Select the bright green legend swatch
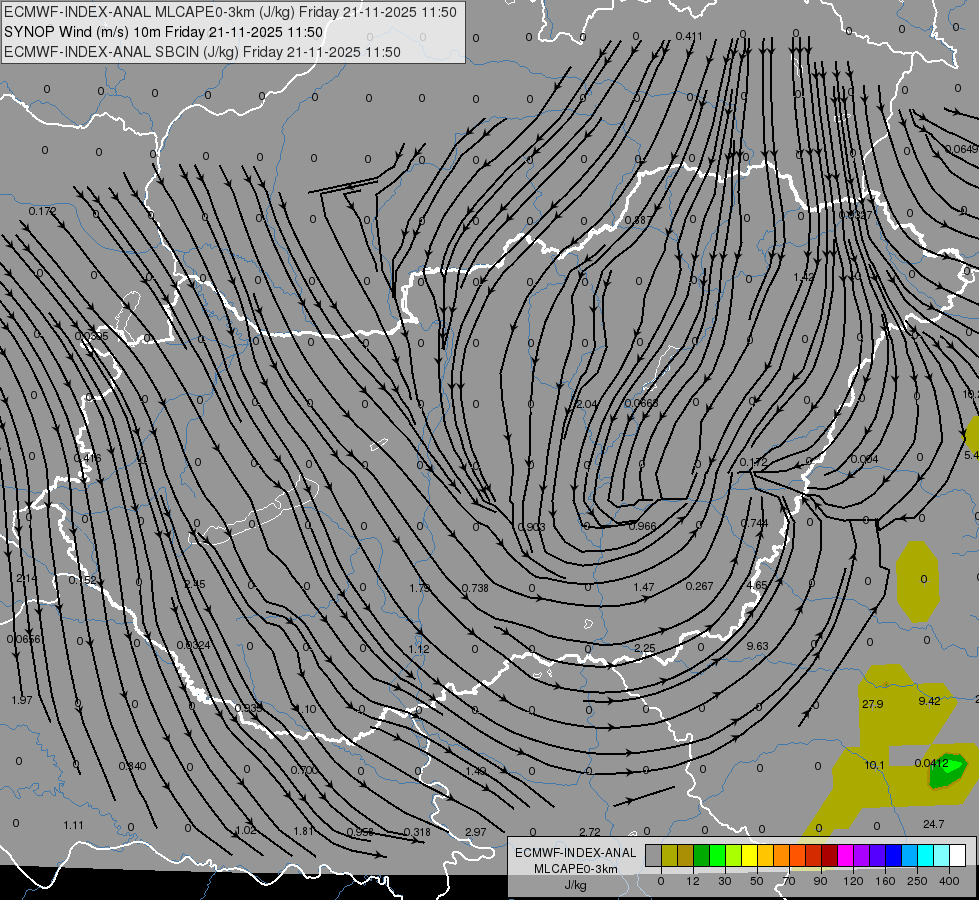The image size is (979, 900). pos(717,856)
